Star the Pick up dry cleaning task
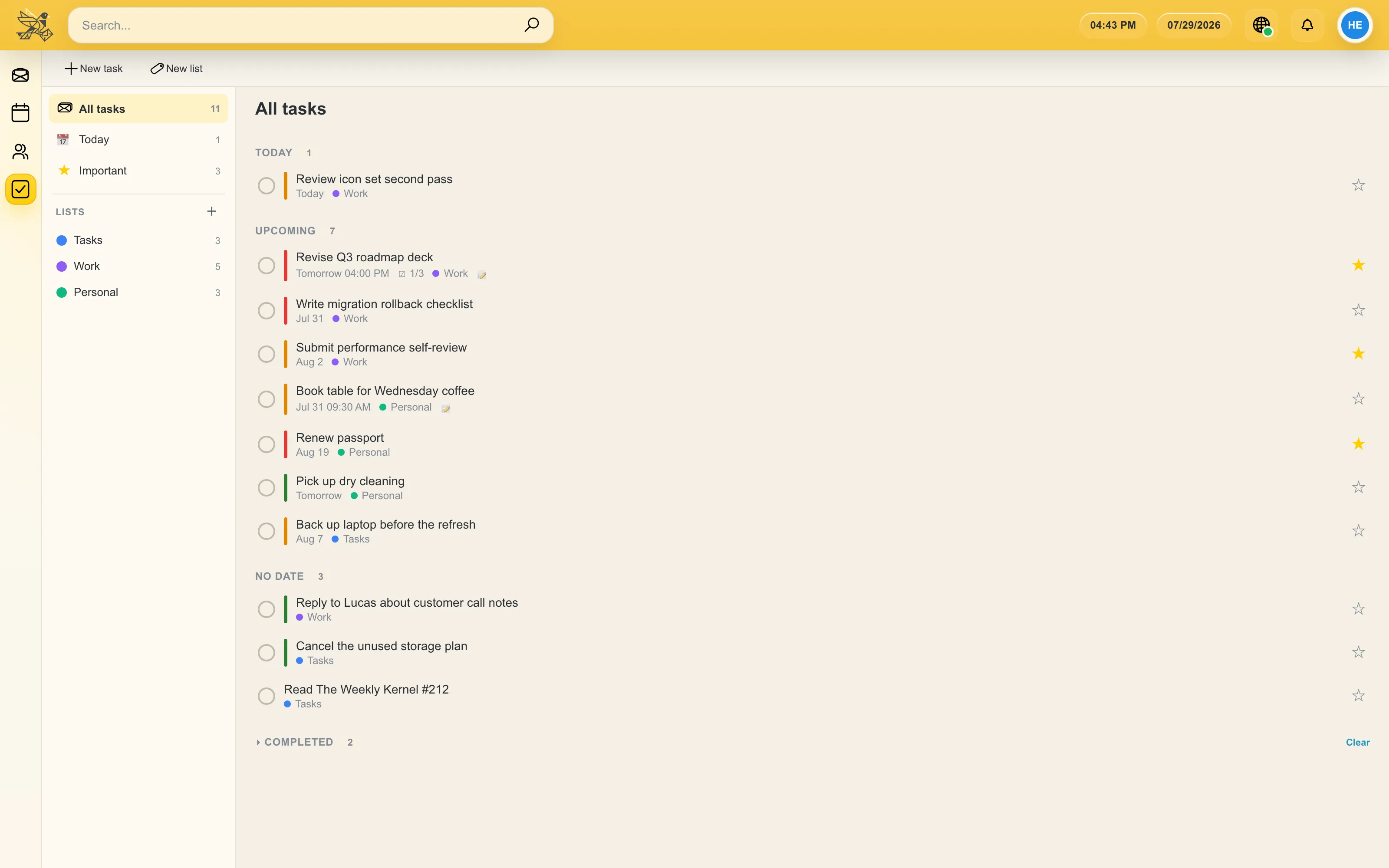 pos(1358,487)
